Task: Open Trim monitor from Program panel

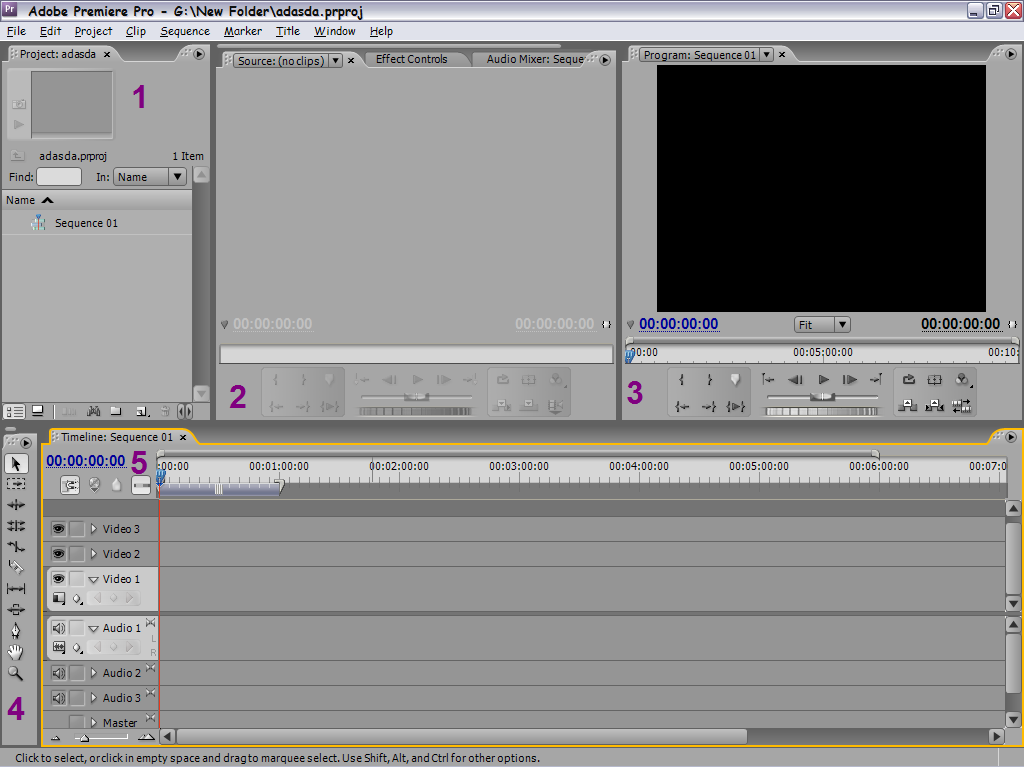Action: [961, 406]
